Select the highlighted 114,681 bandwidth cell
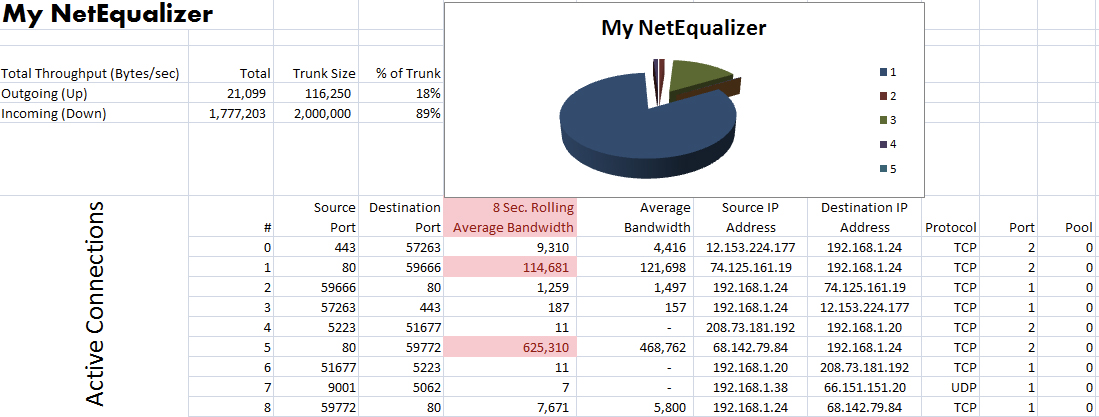This screenshot has width=1099, height=417. (538, 268)
